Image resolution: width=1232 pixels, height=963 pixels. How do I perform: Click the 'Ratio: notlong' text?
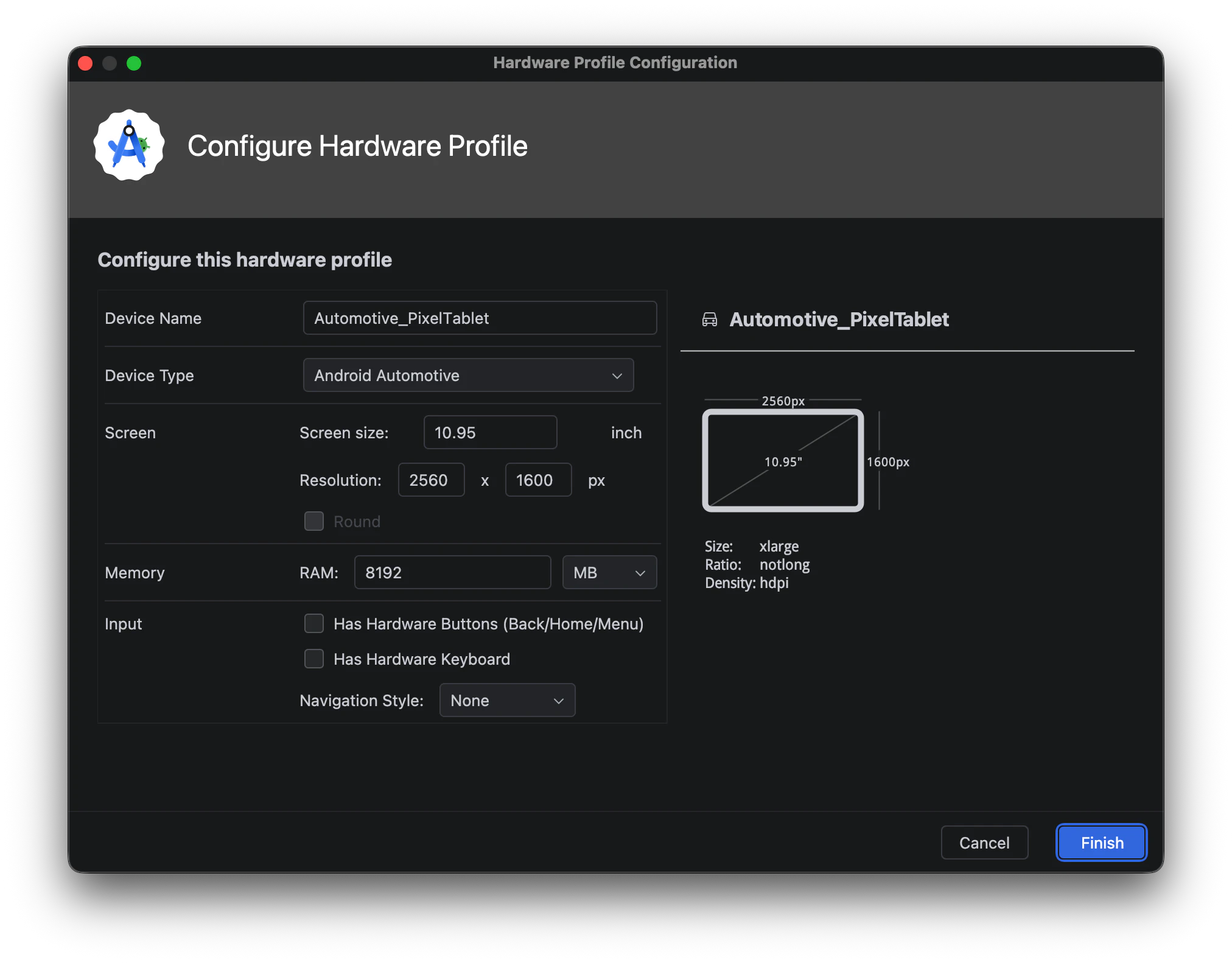click(757, 565)
